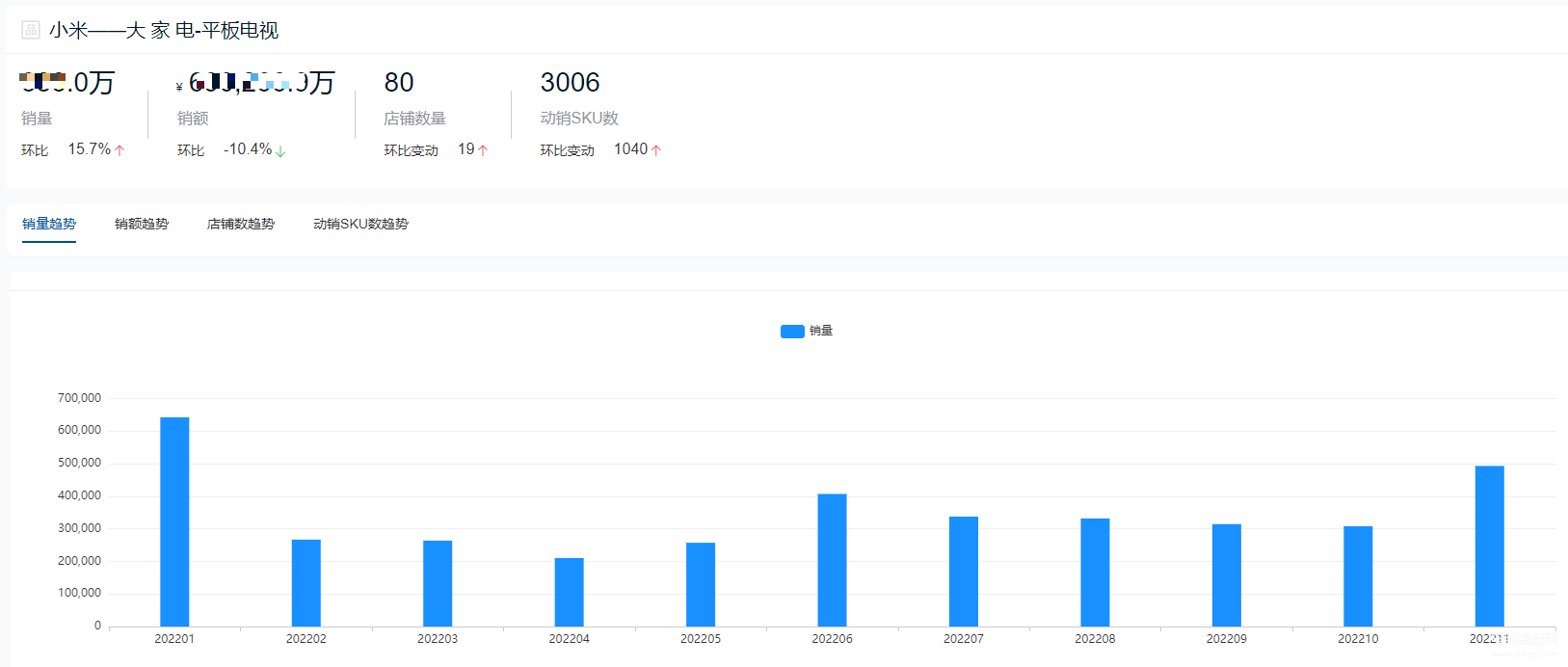This screenshot has width=1568, height=667.
Task: Click the 202202 x-axis label
Action: click(x=306, y=639)
